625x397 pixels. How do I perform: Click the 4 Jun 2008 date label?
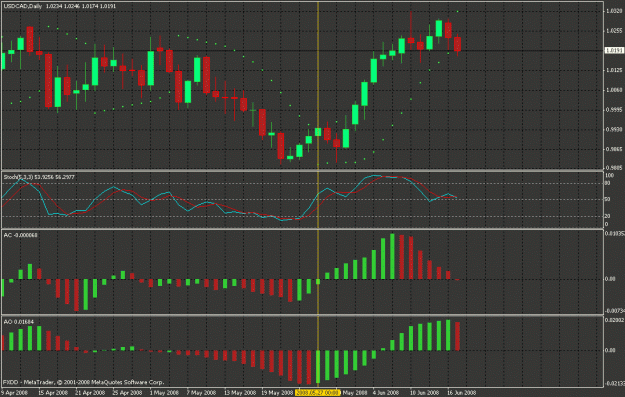(x=385, y=393)
